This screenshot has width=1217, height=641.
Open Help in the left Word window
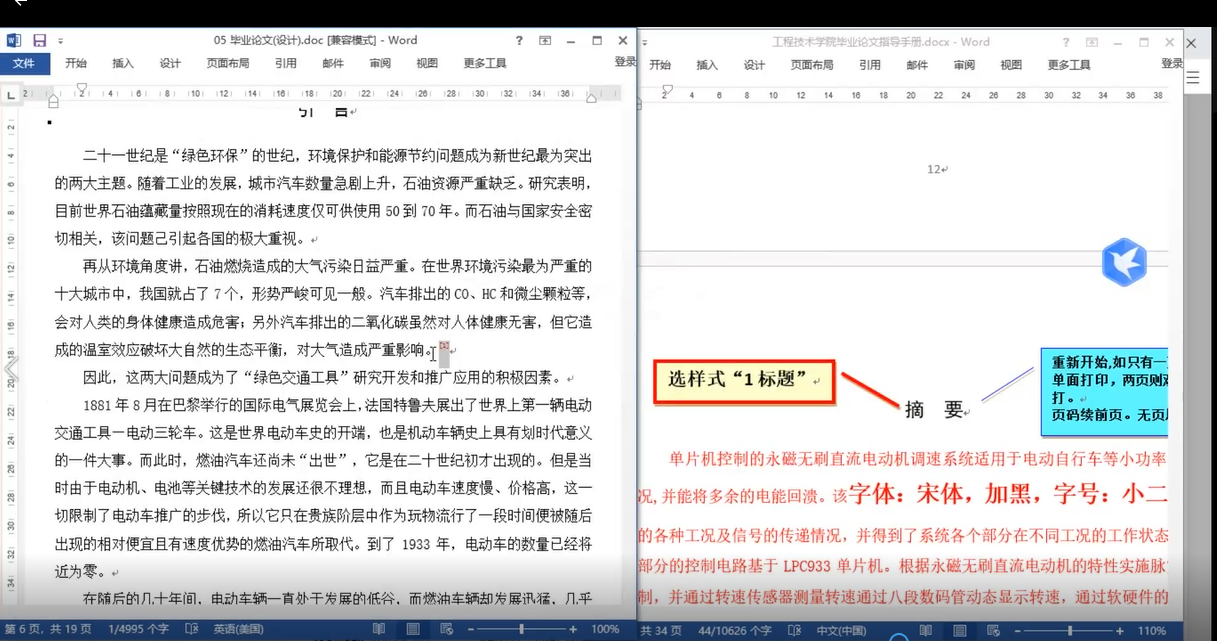point(519,41)
